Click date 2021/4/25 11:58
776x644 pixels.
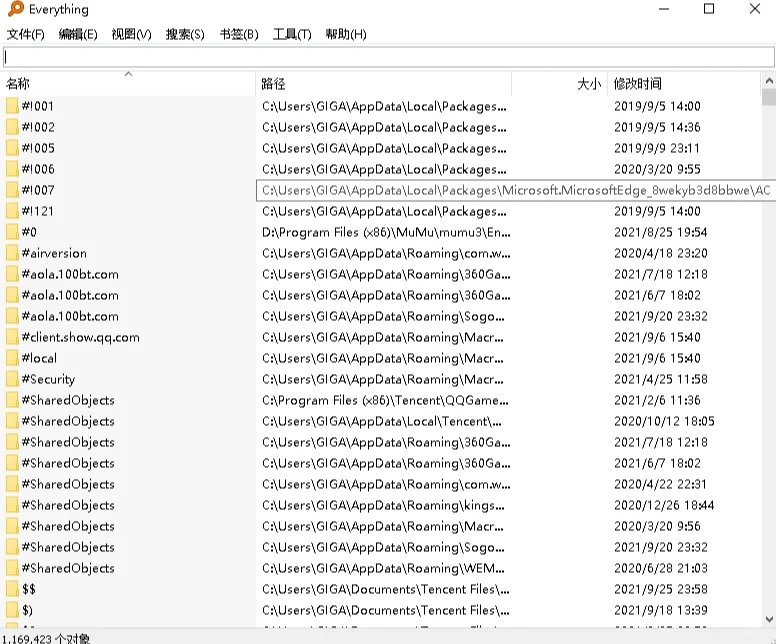[x=661, y=379]
